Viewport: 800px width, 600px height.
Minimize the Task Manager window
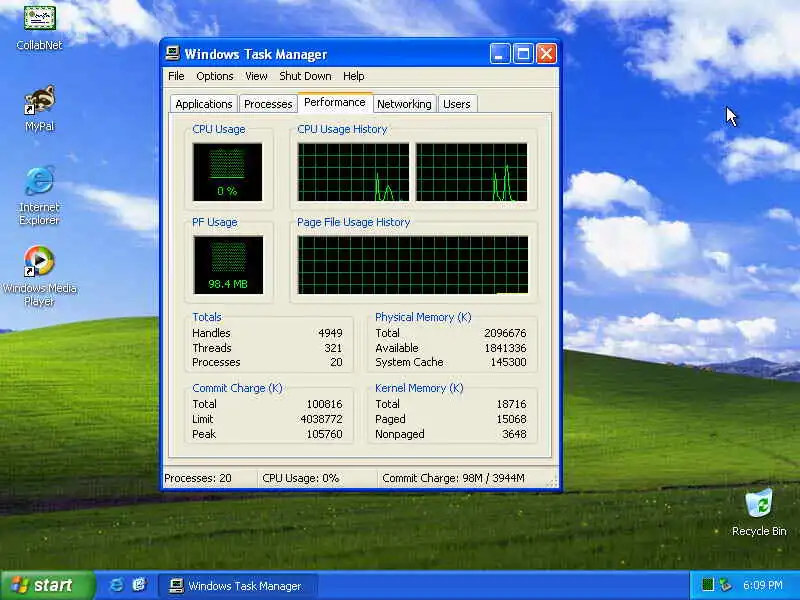tap(499, 54)
